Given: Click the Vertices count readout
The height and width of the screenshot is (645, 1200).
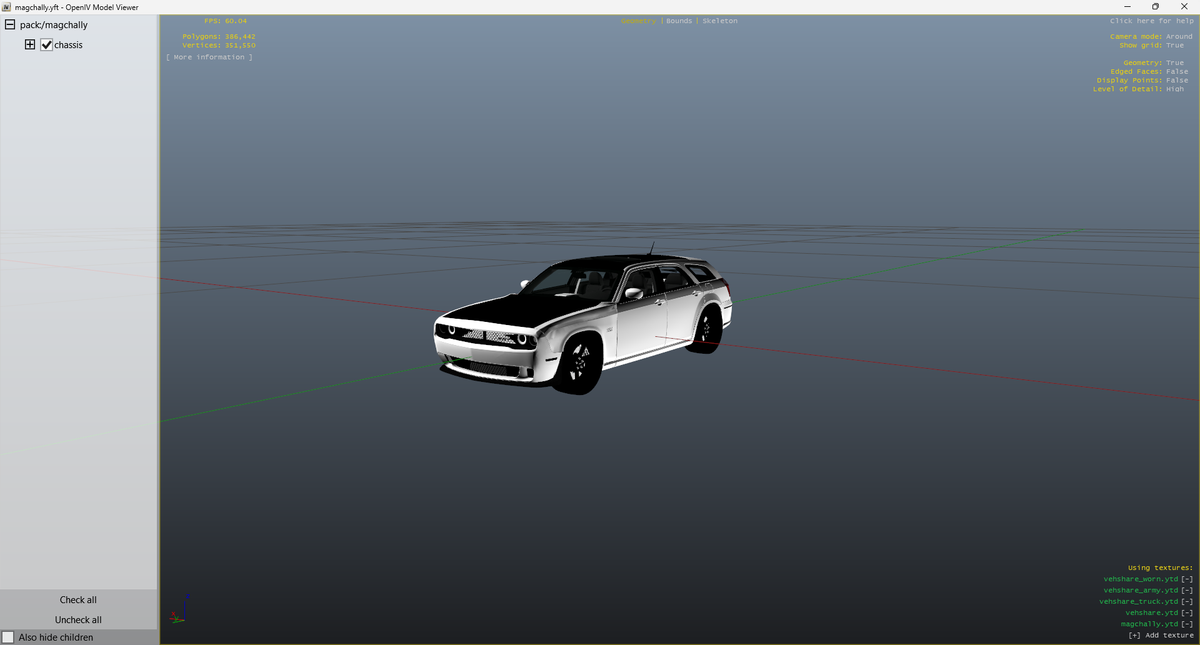Looking at the screenshot, I should click(218, 45).
